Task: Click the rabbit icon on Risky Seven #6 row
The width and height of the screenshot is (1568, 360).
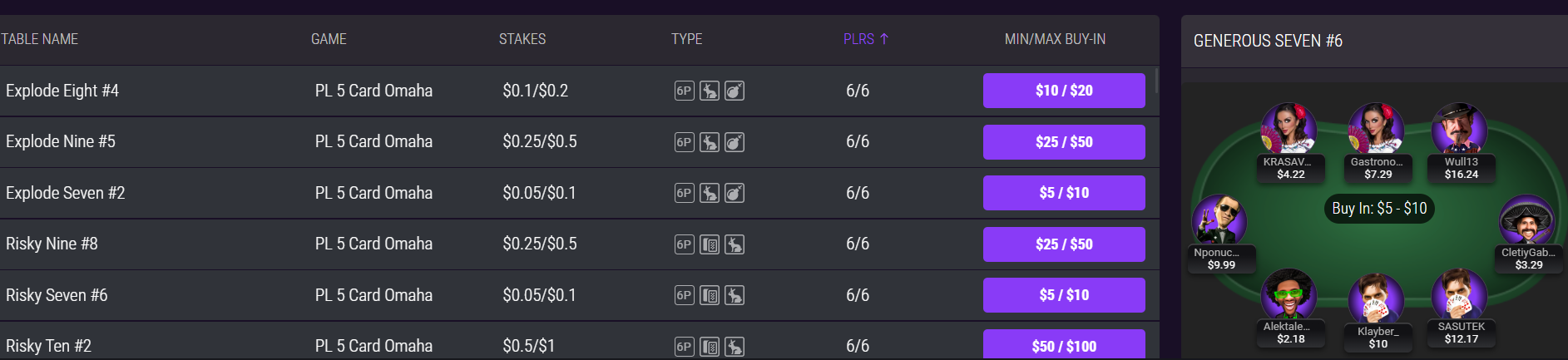Action: [735, 295]
